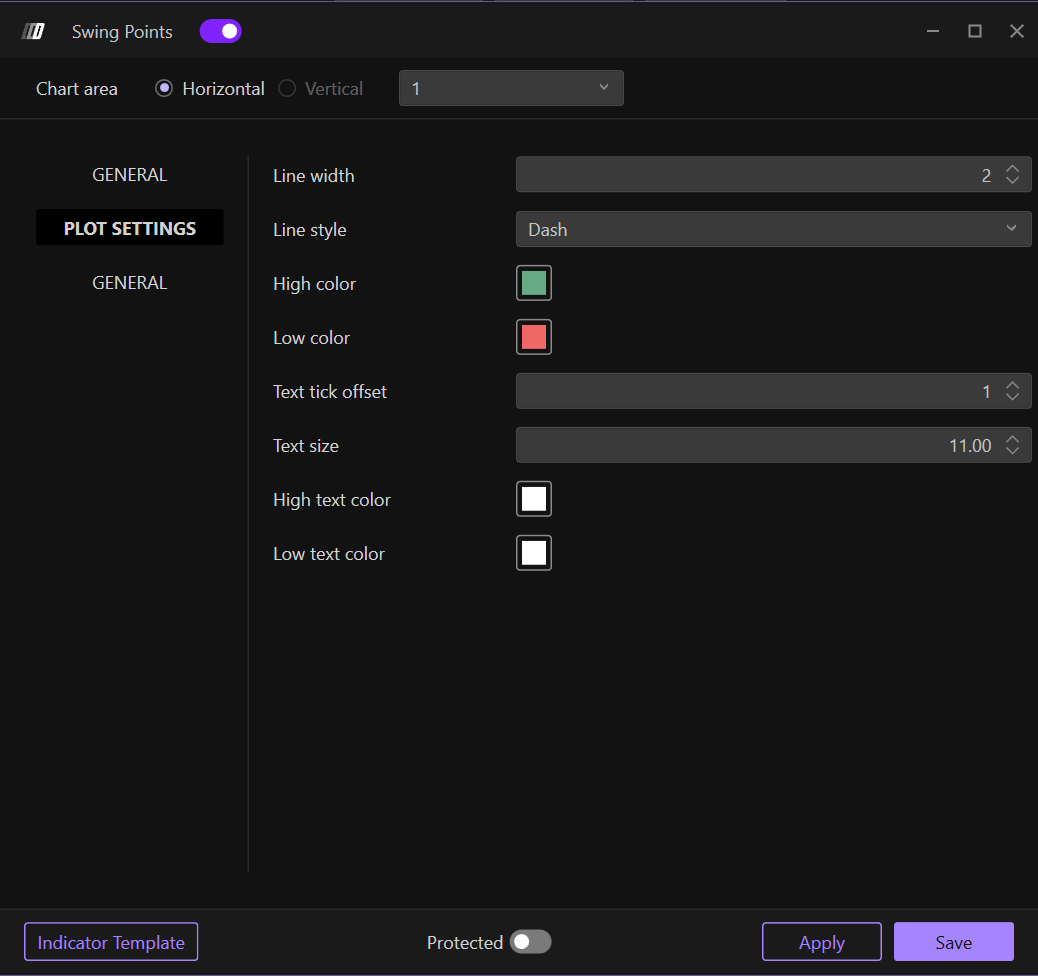1038x976 pixels.
Task: Enable the Protected toggle
Action: click(x=530, y=942)
